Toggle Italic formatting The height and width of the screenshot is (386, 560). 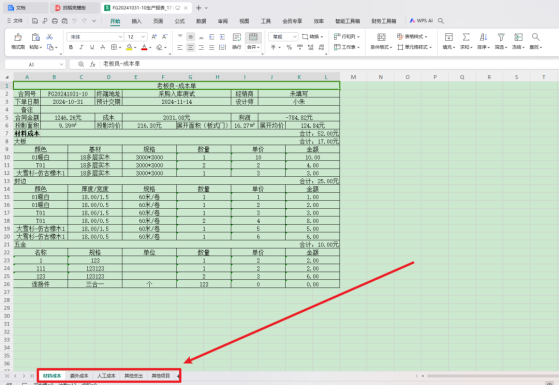point(81,47)
